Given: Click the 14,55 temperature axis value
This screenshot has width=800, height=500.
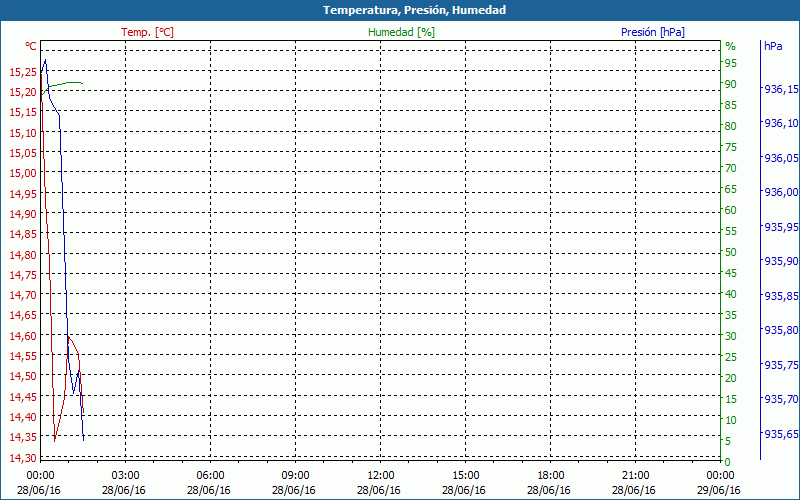Looking at the screenshot, I should tap(23, 356).
